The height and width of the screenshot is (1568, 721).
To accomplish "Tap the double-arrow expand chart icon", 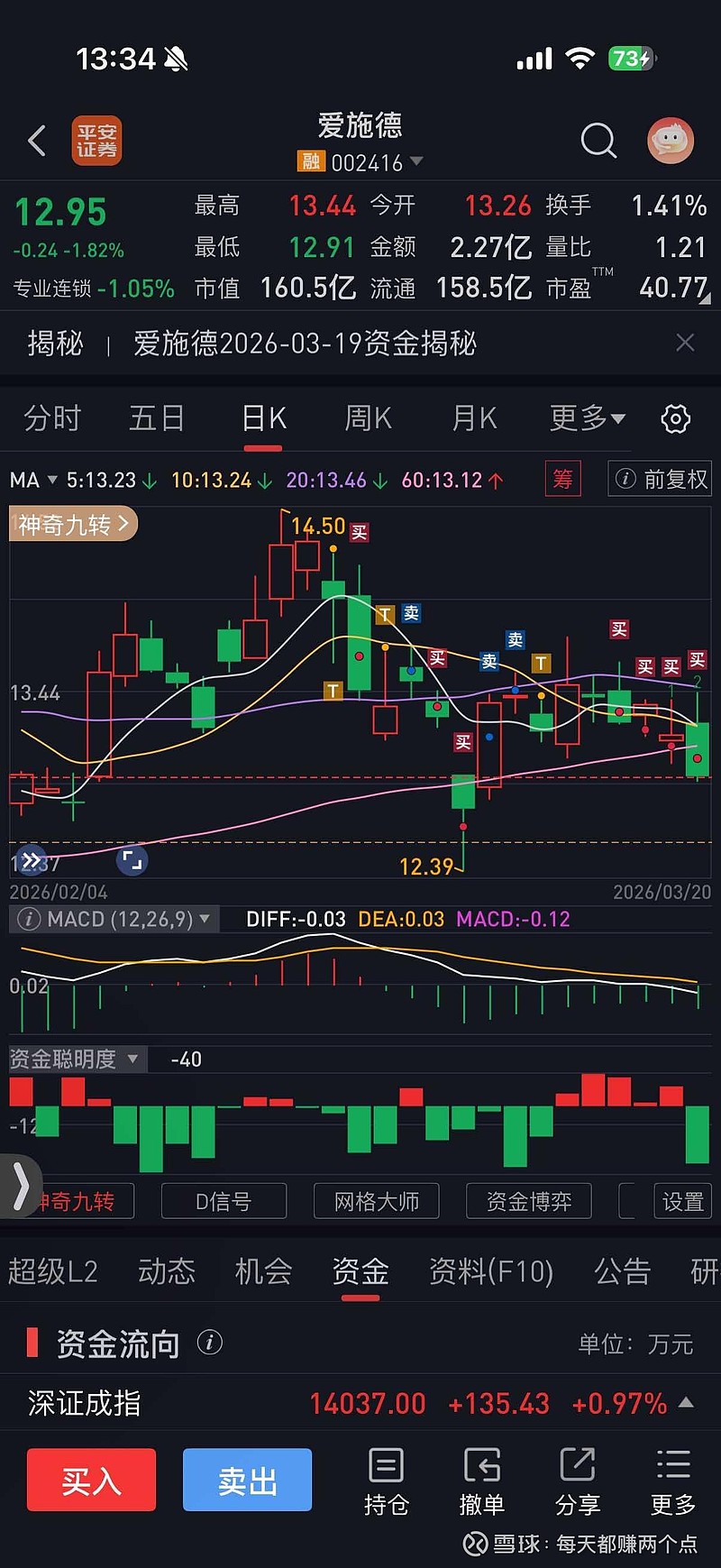I will tap(31, 860).
